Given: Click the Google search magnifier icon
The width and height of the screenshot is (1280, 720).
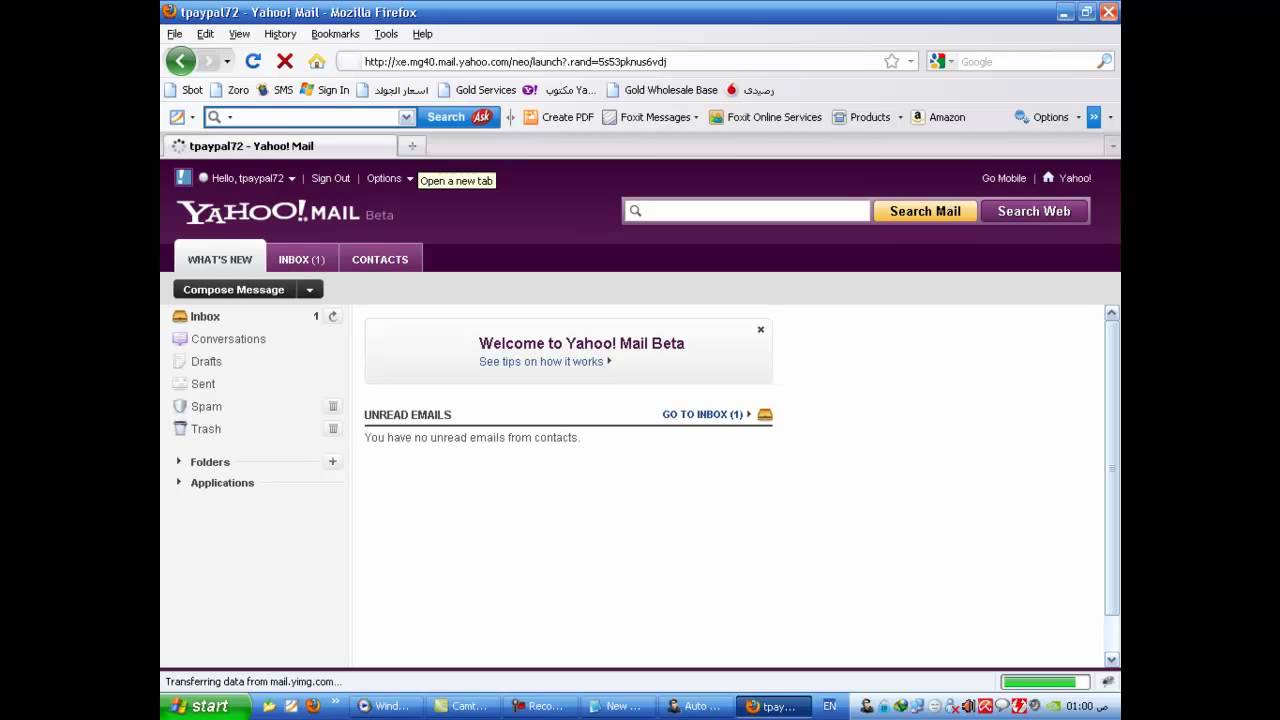Looking at the screenshot, I should tap(1104, 61).
